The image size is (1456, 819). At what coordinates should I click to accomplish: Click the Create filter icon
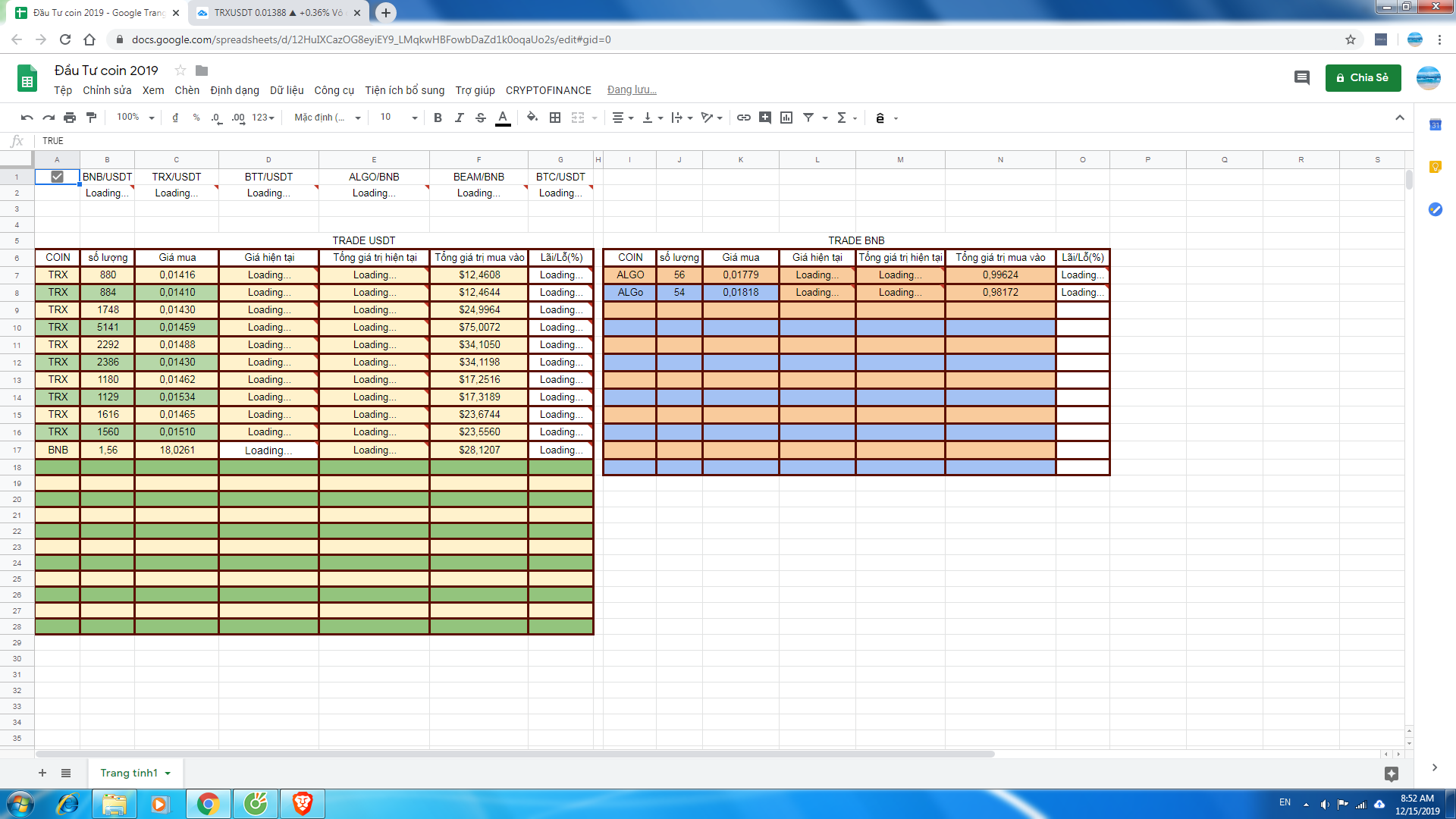pyautogui.click(x=808, y=118)
